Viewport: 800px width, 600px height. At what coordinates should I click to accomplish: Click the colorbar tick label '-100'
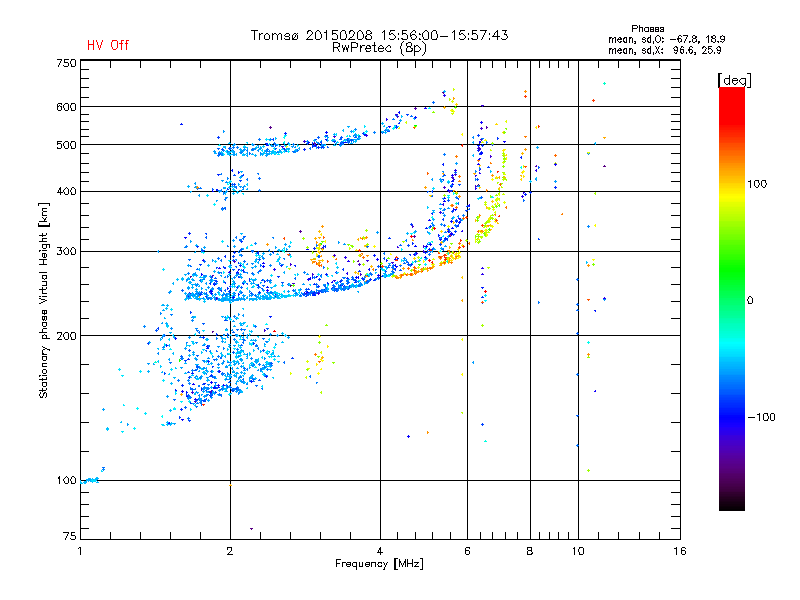(762, 417)
